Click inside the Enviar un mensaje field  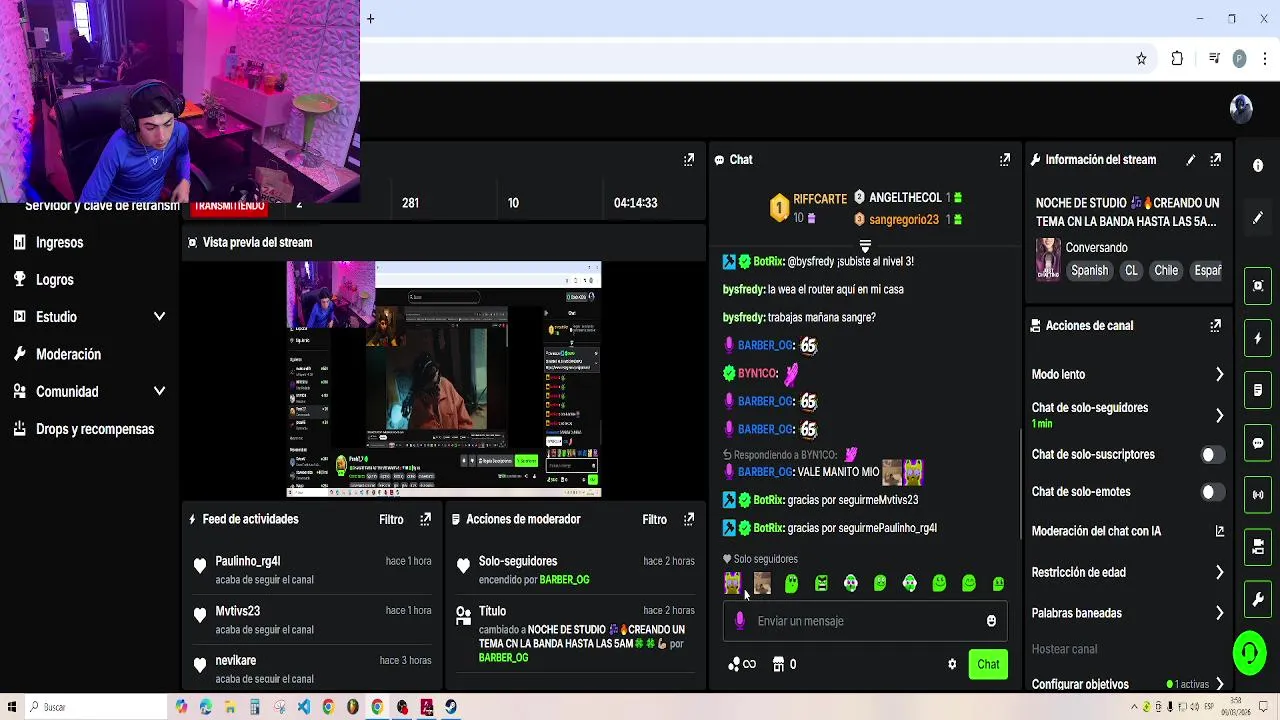865,621
